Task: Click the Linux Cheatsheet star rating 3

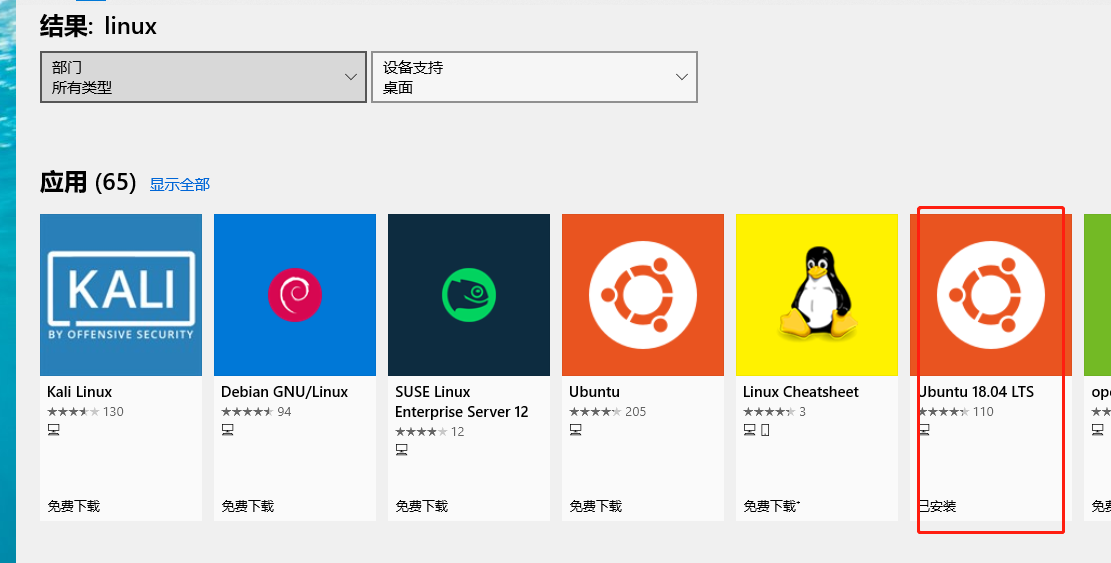Action: (x=774, y=411)
